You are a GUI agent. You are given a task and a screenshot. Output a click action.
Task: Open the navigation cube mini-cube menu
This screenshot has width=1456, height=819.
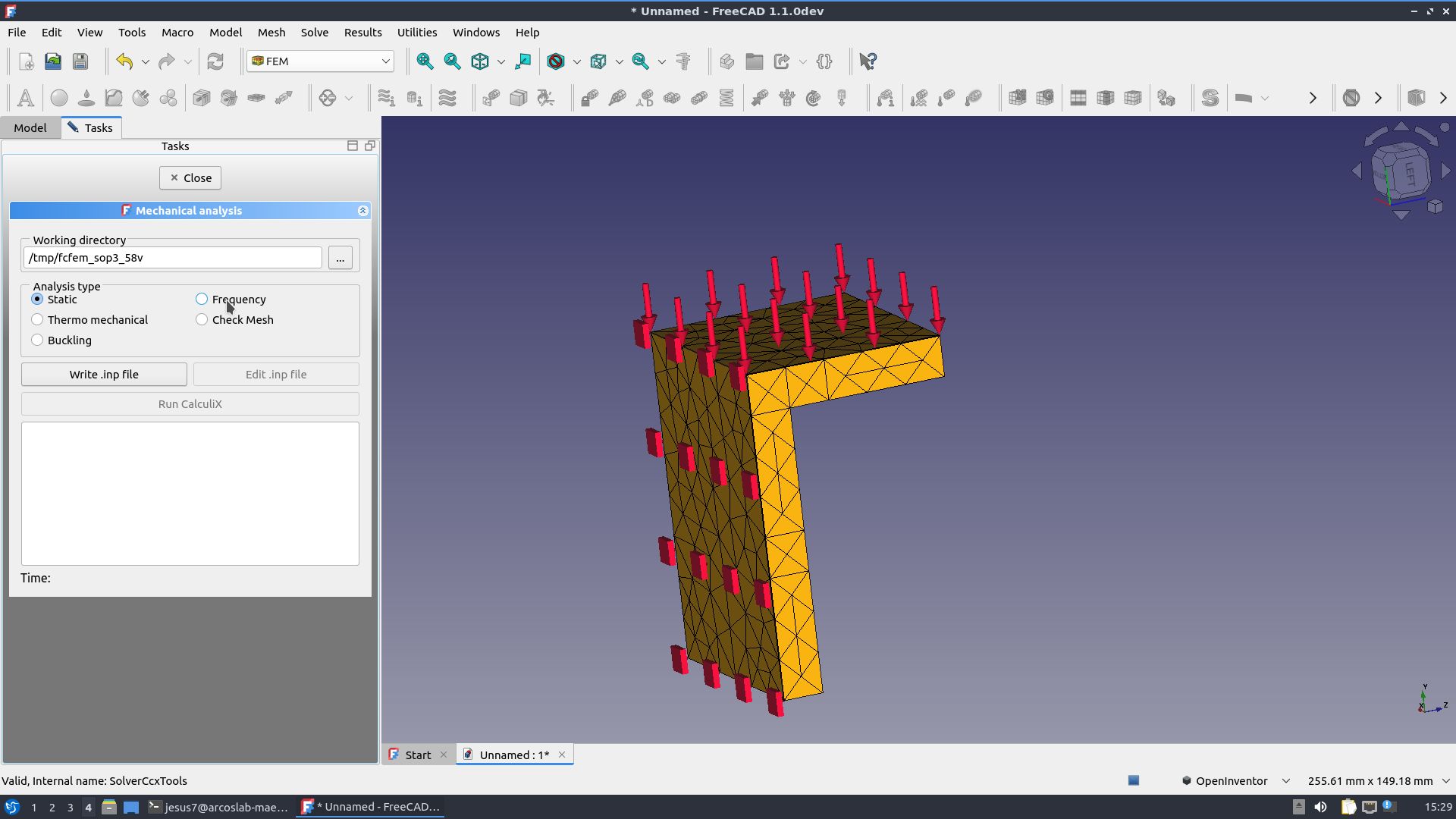(x=1436, y=207)
